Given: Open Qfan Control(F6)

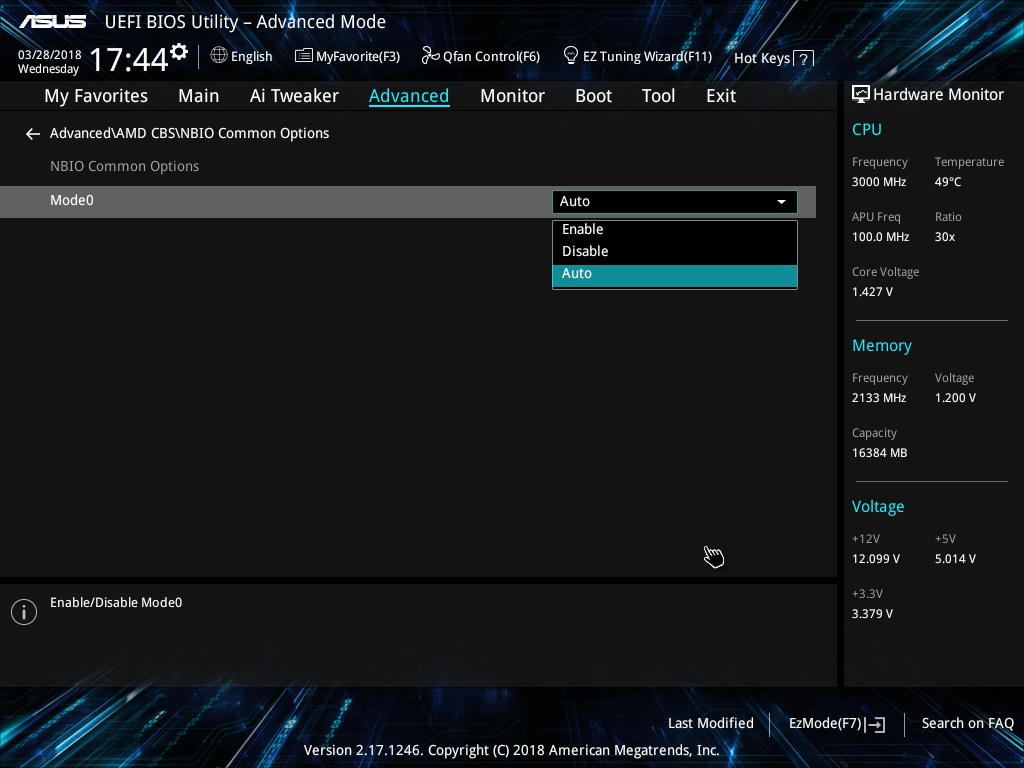Looking at the screenshot, I should (481, 56).
